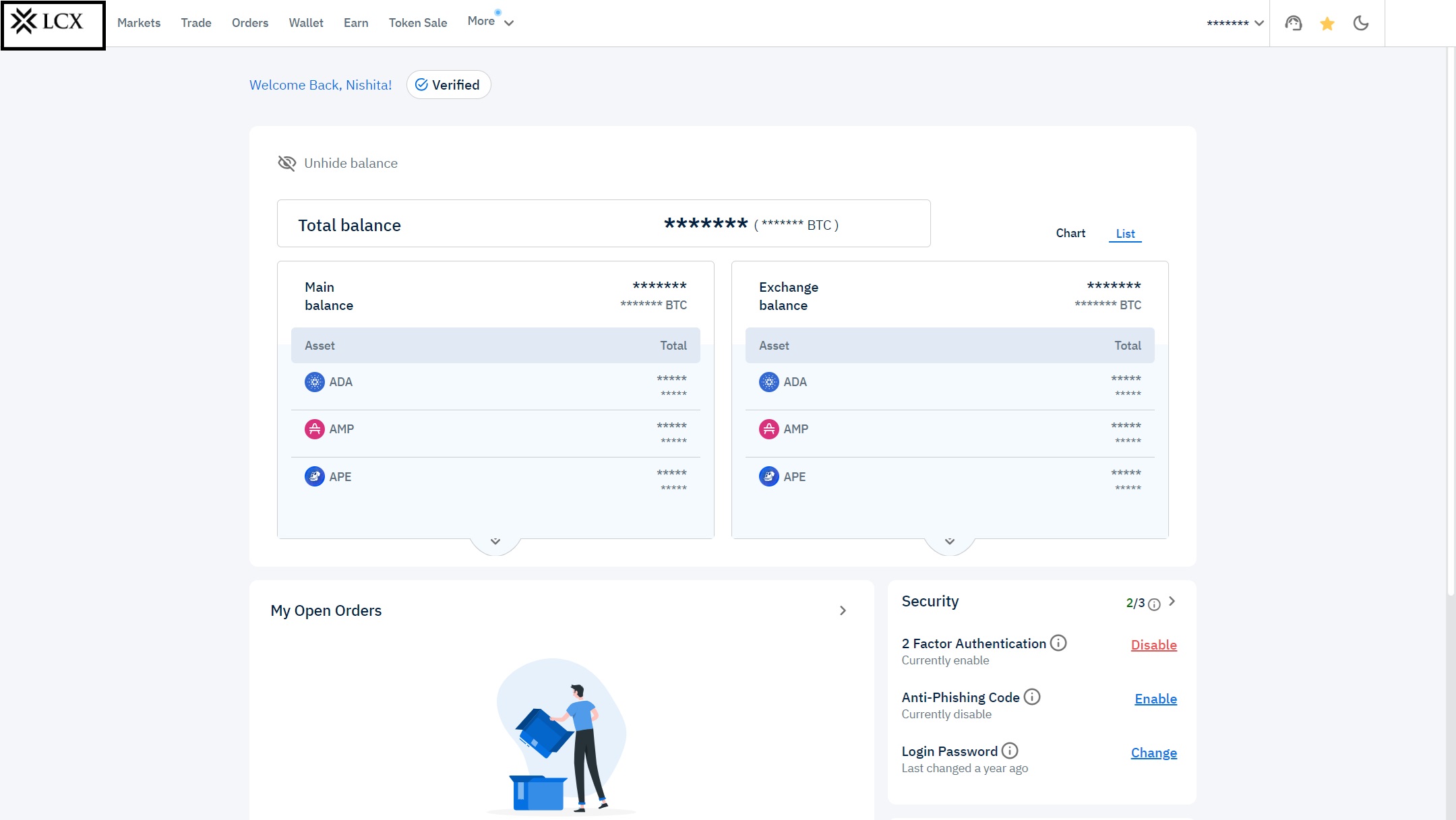The height and width of the screenshot is (820, 1456).
Task: Open customer support headset icon
Action: pos(1293,24)
